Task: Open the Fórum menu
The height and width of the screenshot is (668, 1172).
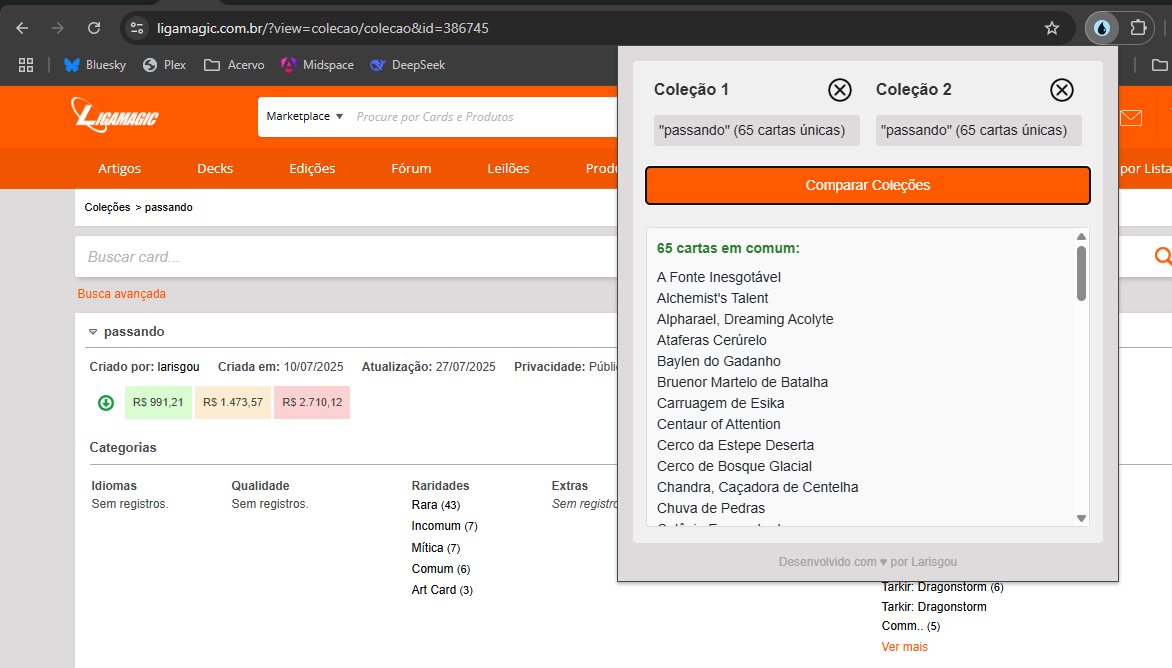Action: (x=411, y=169)
